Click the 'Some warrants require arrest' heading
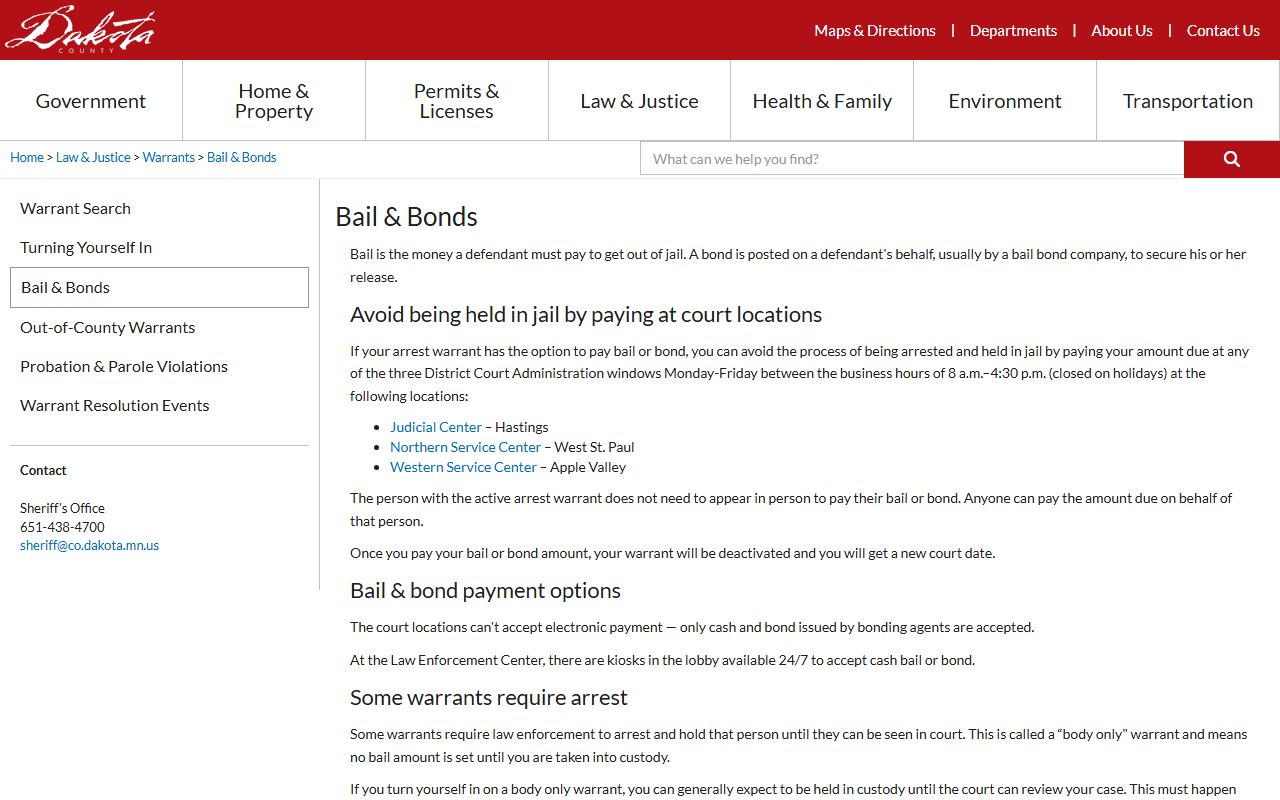Screen dimensions: 1280x800 (x=489, y=698)
